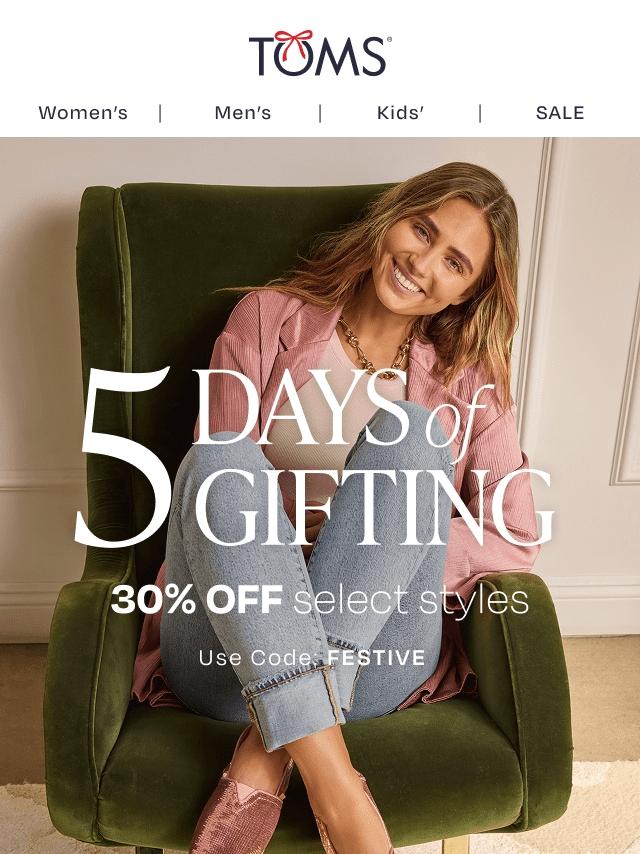The width and height of the screenshot is (640, 854).
Task: Open the 30% OFF offer text
Action: pos(196,599)
